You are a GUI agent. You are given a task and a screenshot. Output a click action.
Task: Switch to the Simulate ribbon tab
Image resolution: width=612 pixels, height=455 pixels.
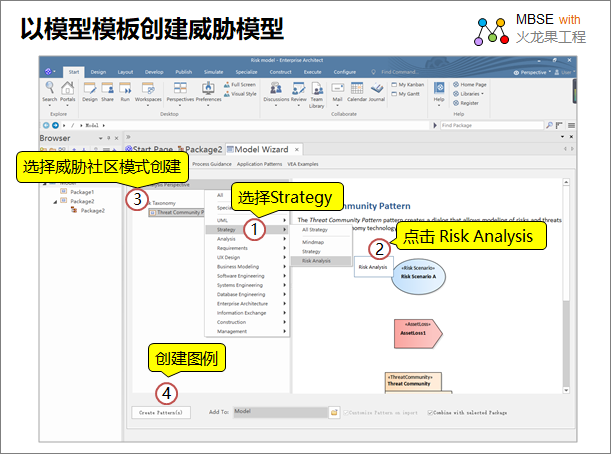213,72
